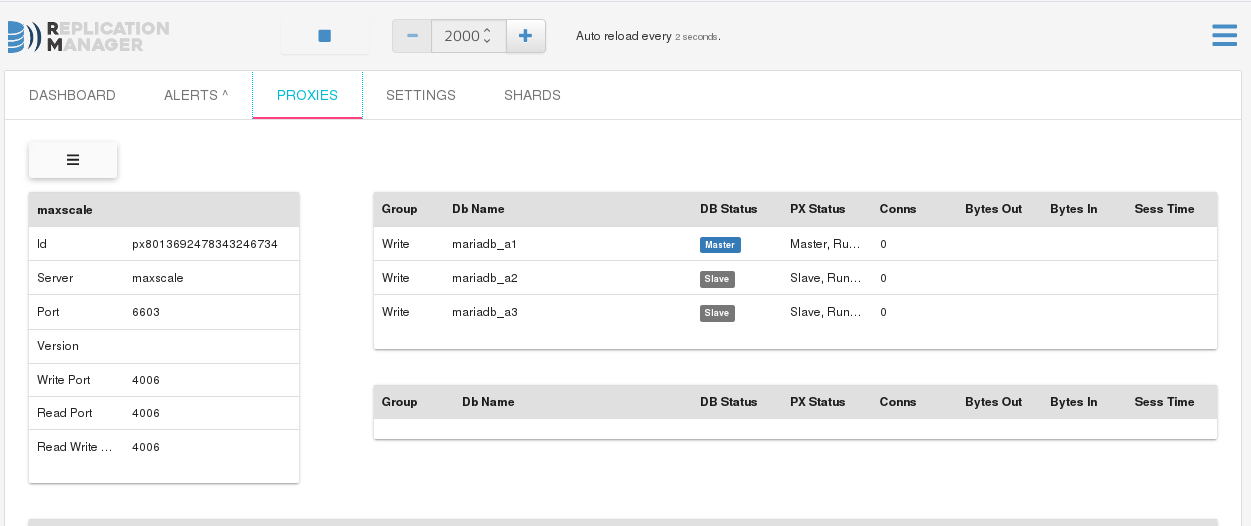This screenshot has height=526, width=1251.
Task: Select the mariadb_a1 row
Action: point(795,244)
